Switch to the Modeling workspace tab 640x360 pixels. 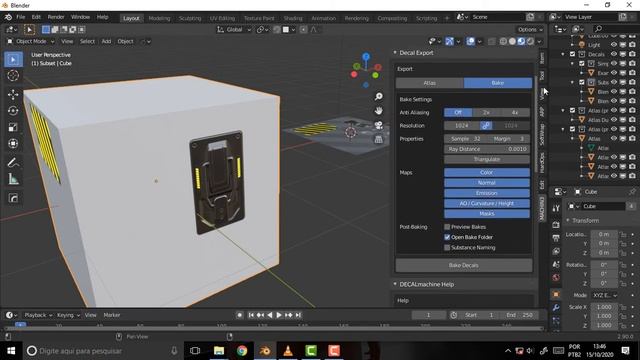pos(159,18)
